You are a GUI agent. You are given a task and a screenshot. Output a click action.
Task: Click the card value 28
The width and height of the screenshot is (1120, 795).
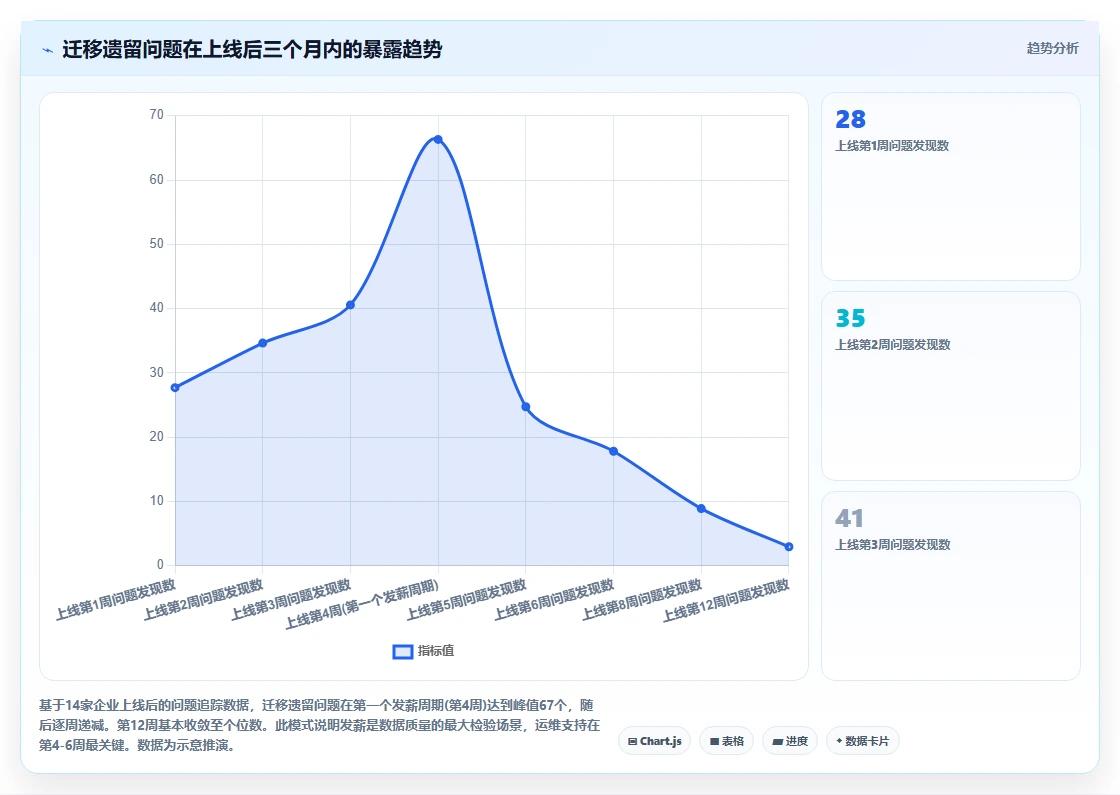point(850,119)
